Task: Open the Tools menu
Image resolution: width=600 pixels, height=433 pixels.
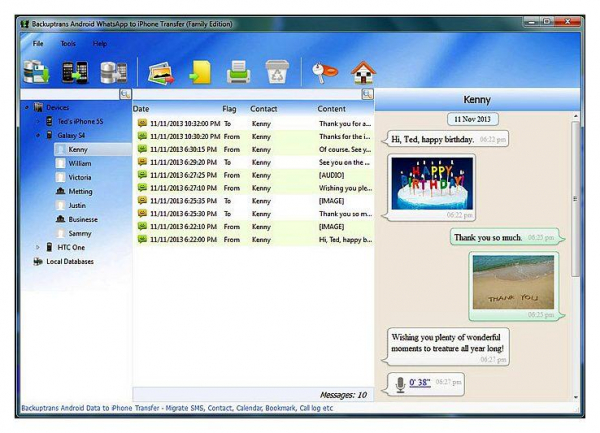Action: 68,44
